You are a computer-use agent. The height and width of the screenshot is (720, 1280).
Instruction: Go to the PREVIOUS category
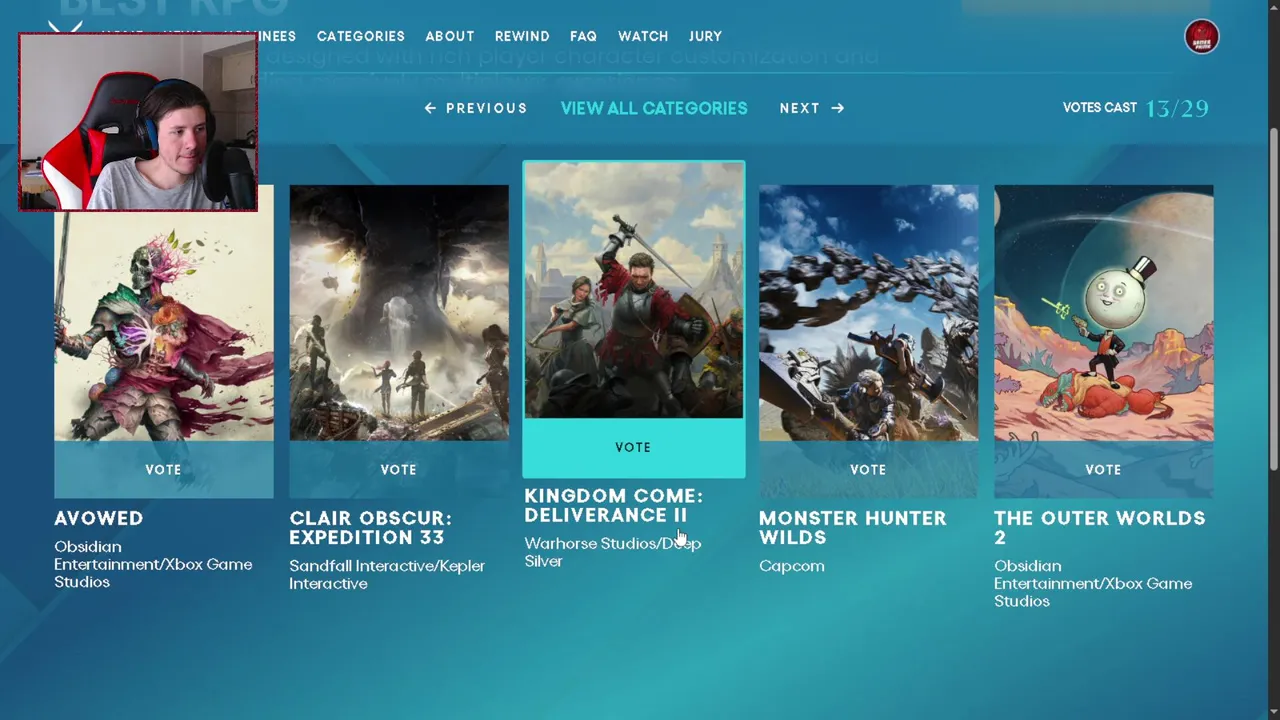pos(476,108)
